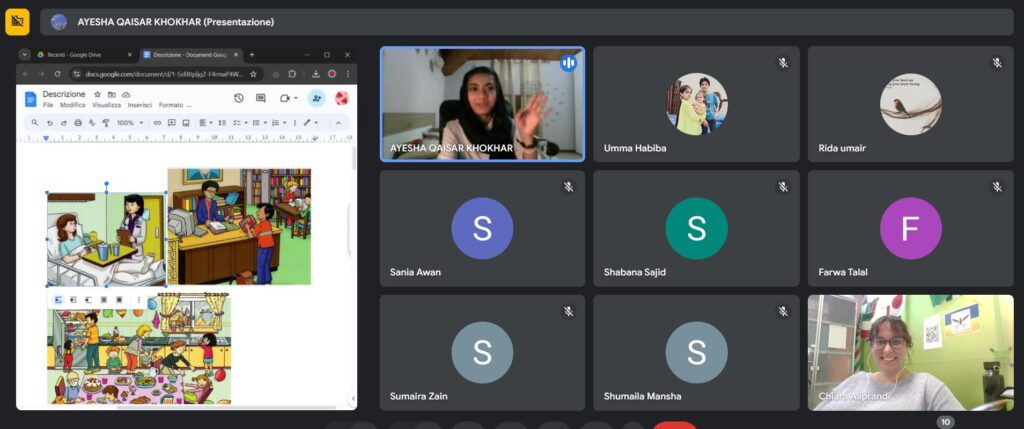
Task: Open the Inserisci menu
Action: pos(139,105)
